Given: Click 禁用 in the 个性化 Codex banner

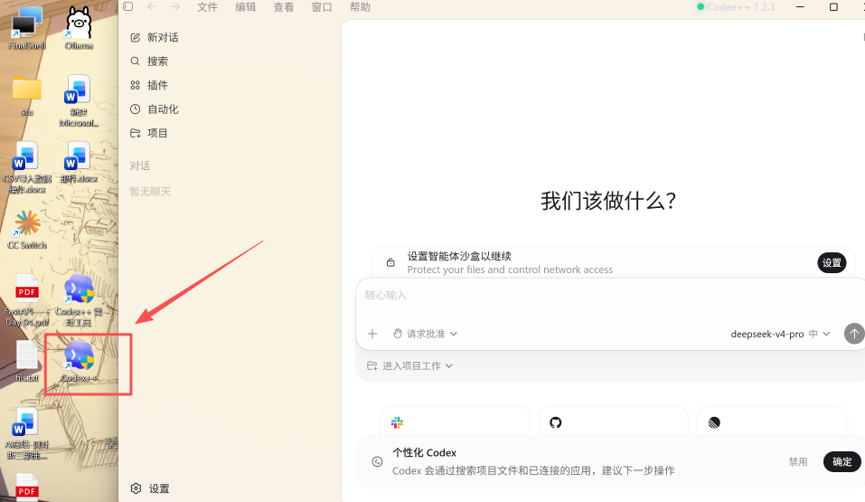Looking at the screenshot, I should tap(798, 462).
